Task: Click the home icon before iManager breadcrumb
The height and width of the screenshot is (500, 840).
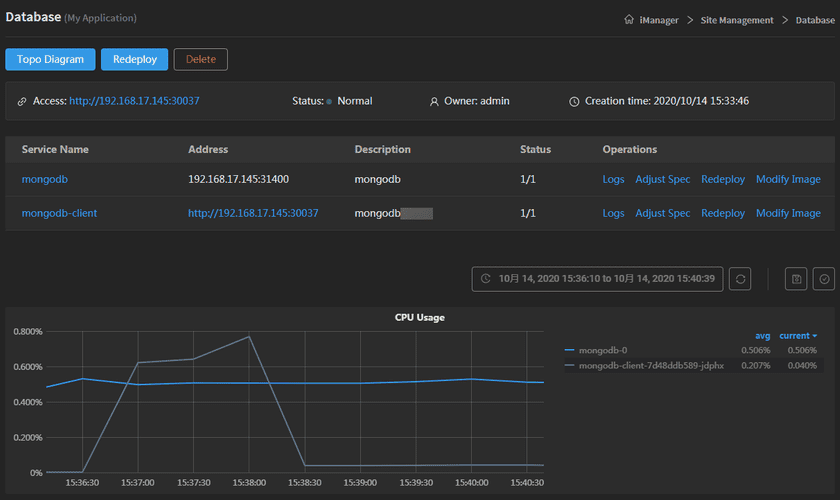Action: click(628, 20)
